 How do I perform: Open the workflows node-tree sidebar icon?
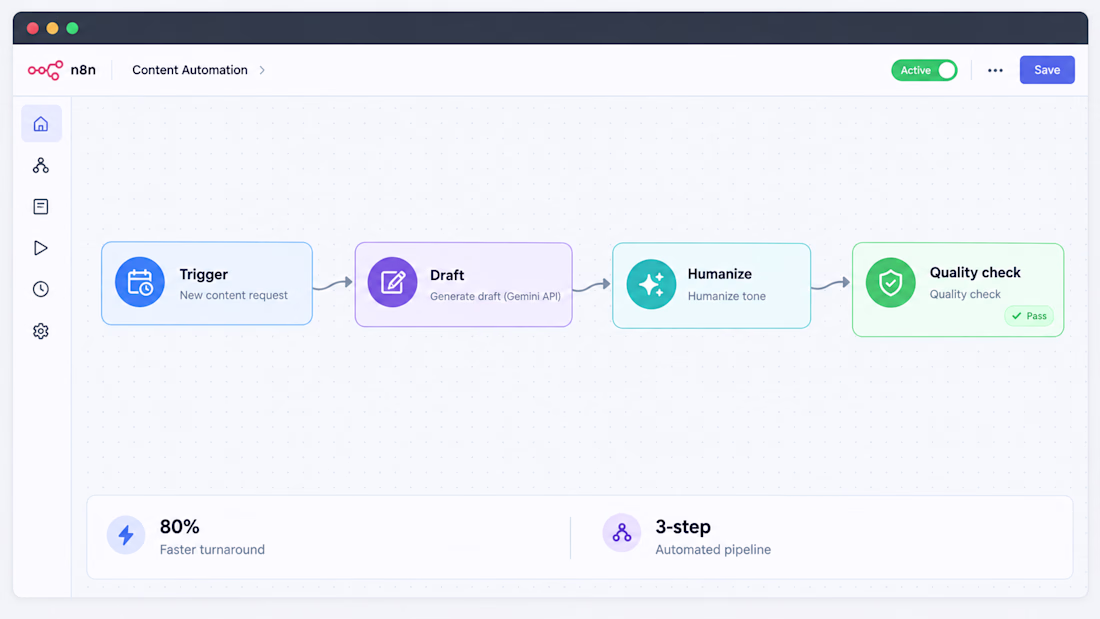pos(41,166)
